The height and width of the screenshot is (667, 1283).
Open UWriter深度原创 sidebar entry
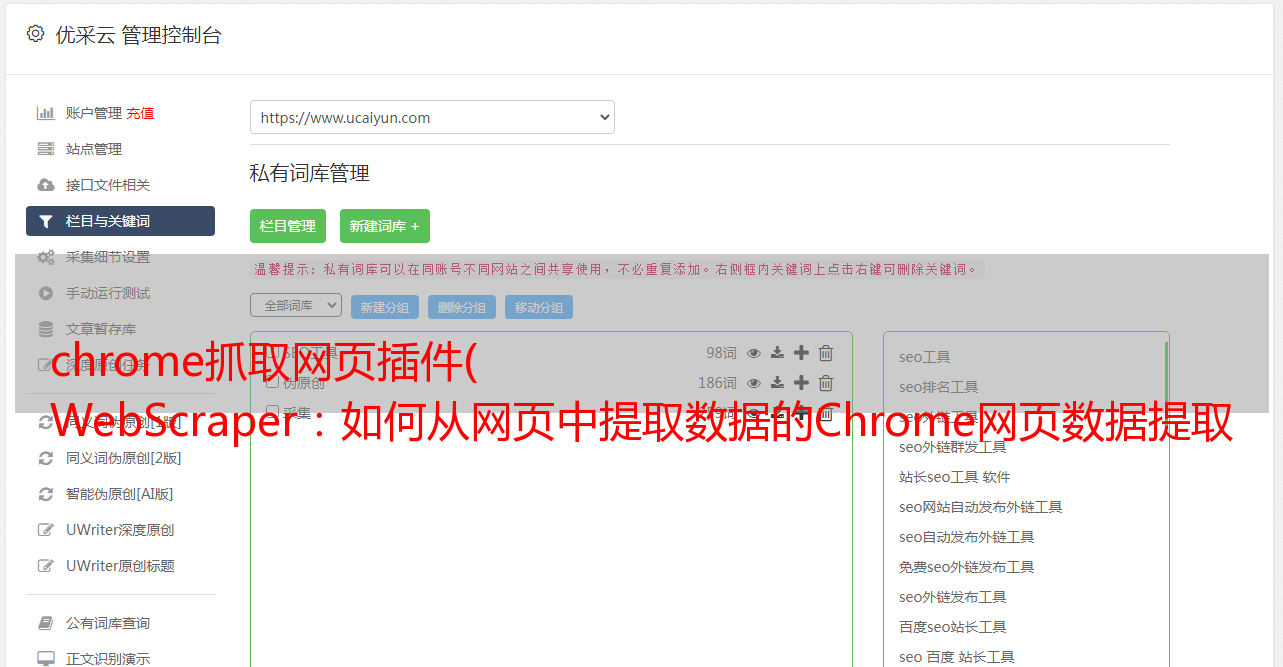[120, 530]
